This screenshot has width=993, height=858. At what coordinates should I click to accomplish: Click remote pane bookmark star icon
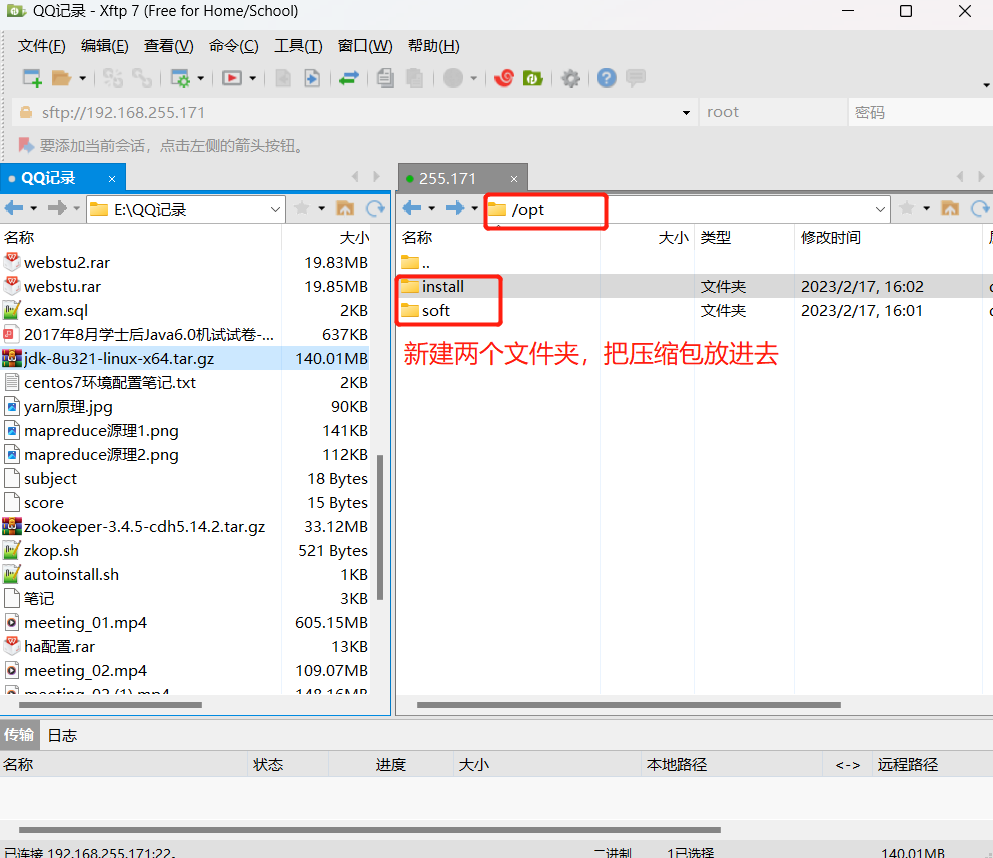point(907,208)
